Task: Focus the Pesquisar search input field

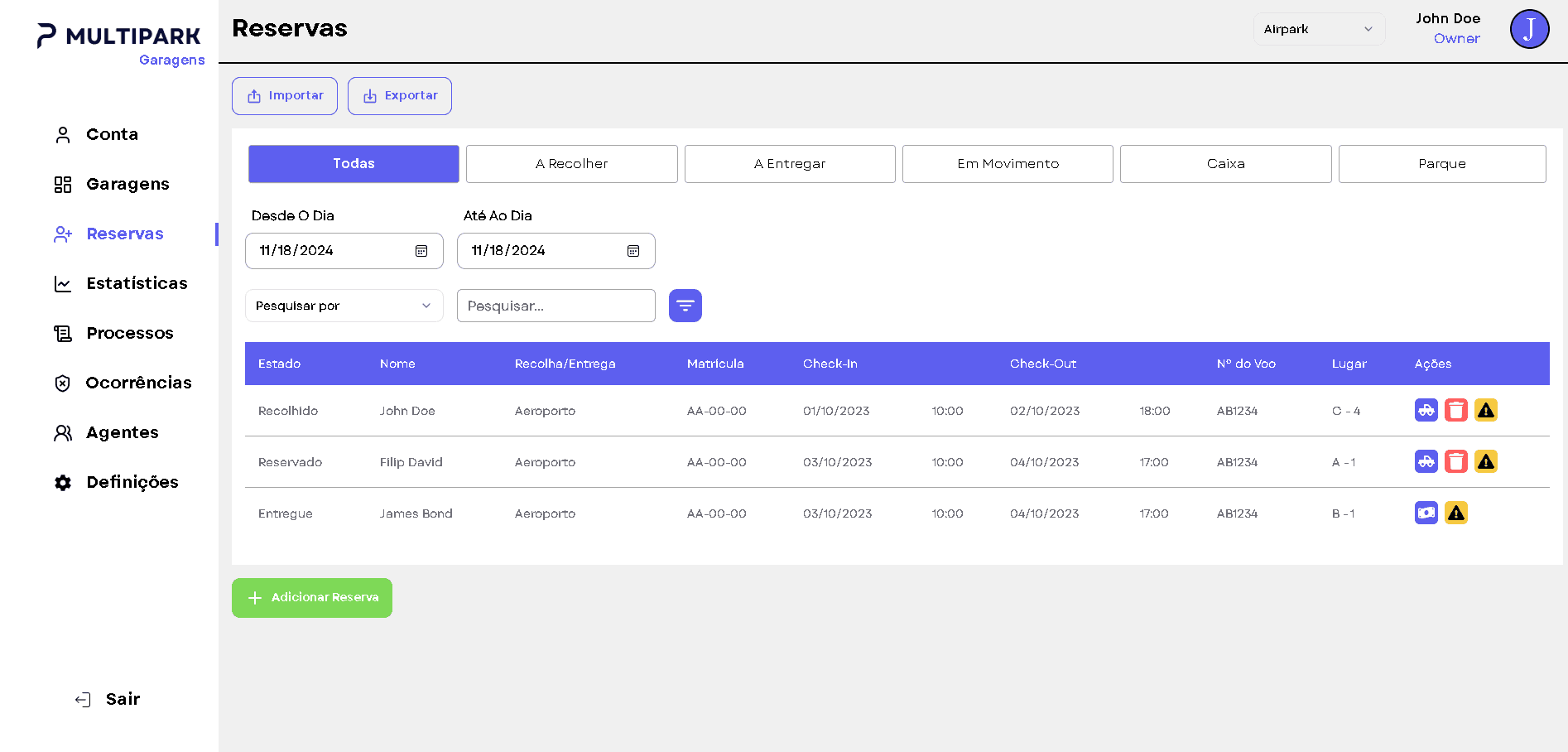Action: (x=556, y=306)
